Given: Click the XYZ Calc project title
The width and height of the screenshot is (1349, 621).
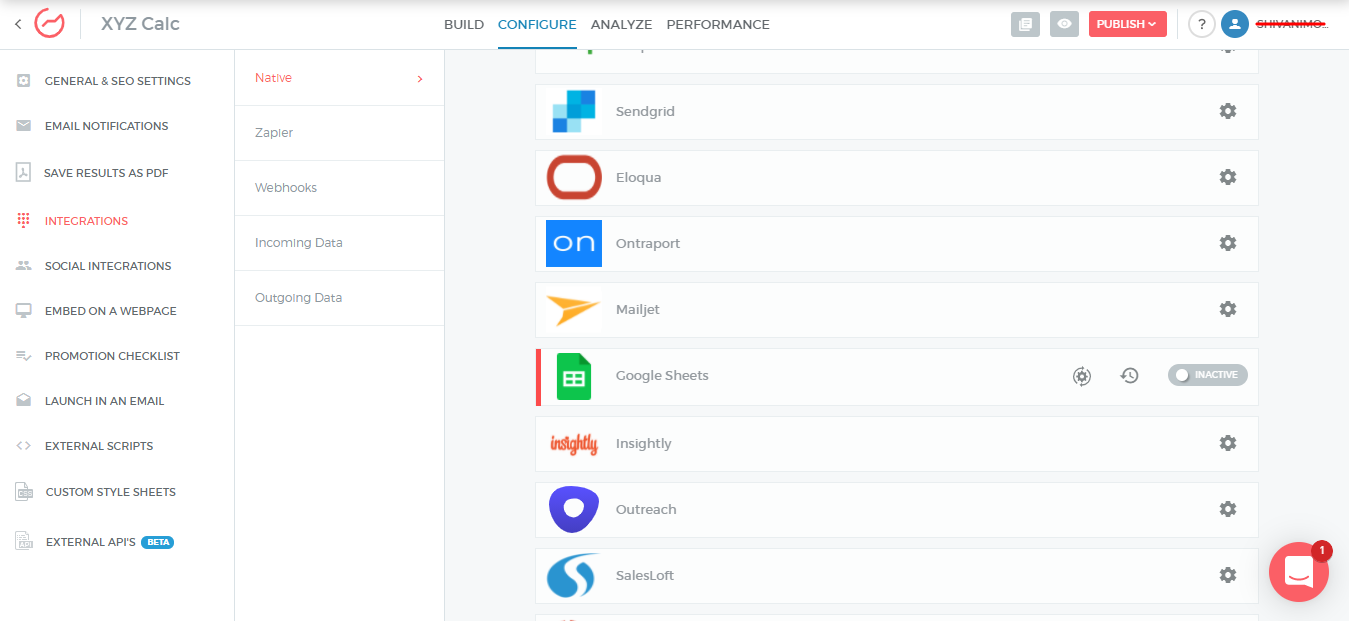Looking at the screenshot, I should [x=140, y=24].
